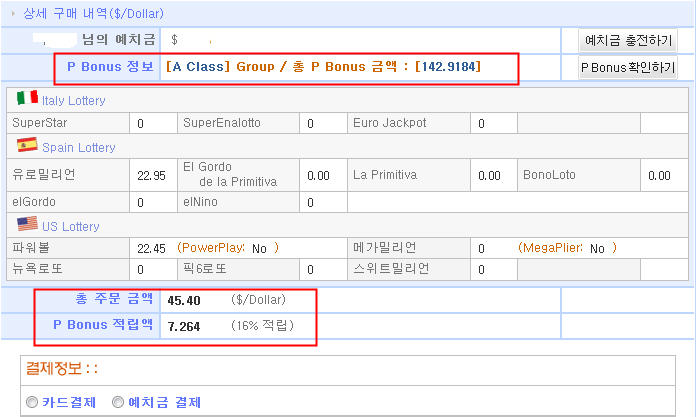Click the PowerPlay: No text

click(x=228, y=248)
